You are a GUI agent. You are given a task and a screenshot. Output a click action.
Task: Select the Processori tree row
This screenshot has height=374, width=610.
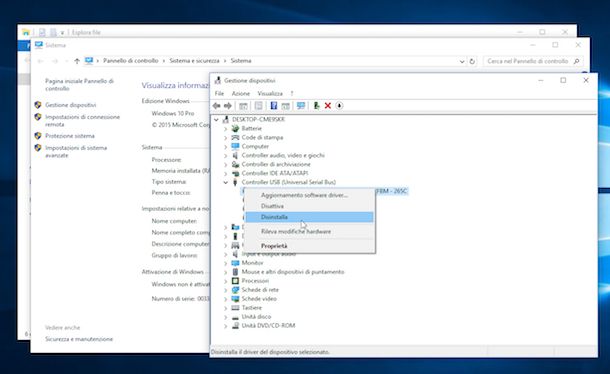pyautogui.click(x=255, y=281)
